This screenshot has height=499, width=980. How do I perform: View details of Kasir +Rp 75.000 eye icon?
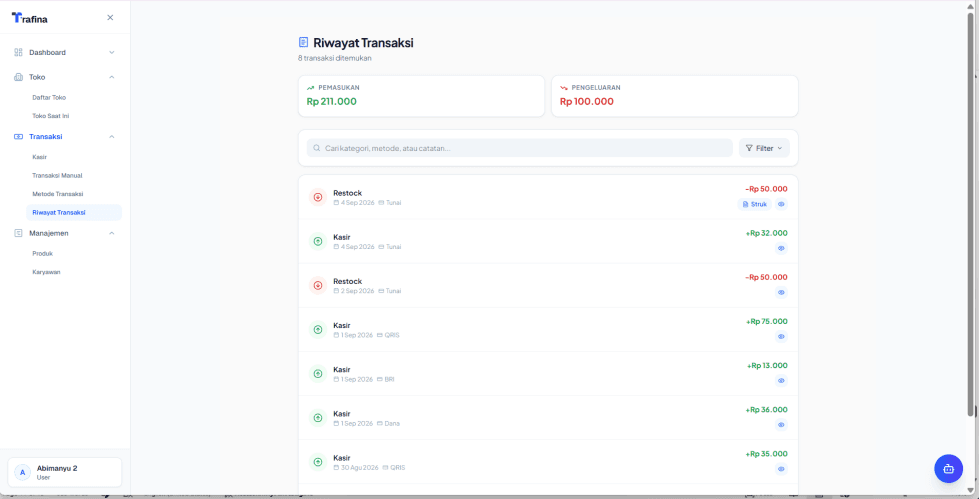pyautogui.click(x=781, y=336)
